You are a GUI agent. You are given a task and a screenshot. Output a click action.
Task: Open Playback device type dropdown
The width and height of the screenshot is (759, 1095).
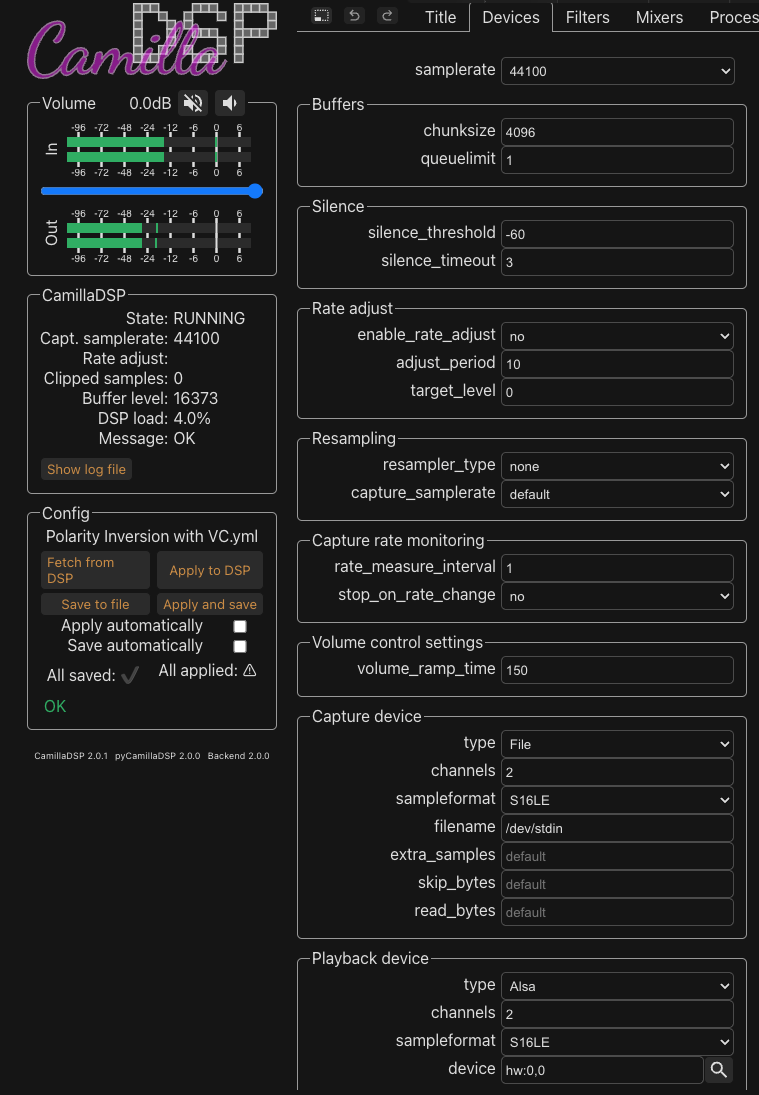point(617,985)
